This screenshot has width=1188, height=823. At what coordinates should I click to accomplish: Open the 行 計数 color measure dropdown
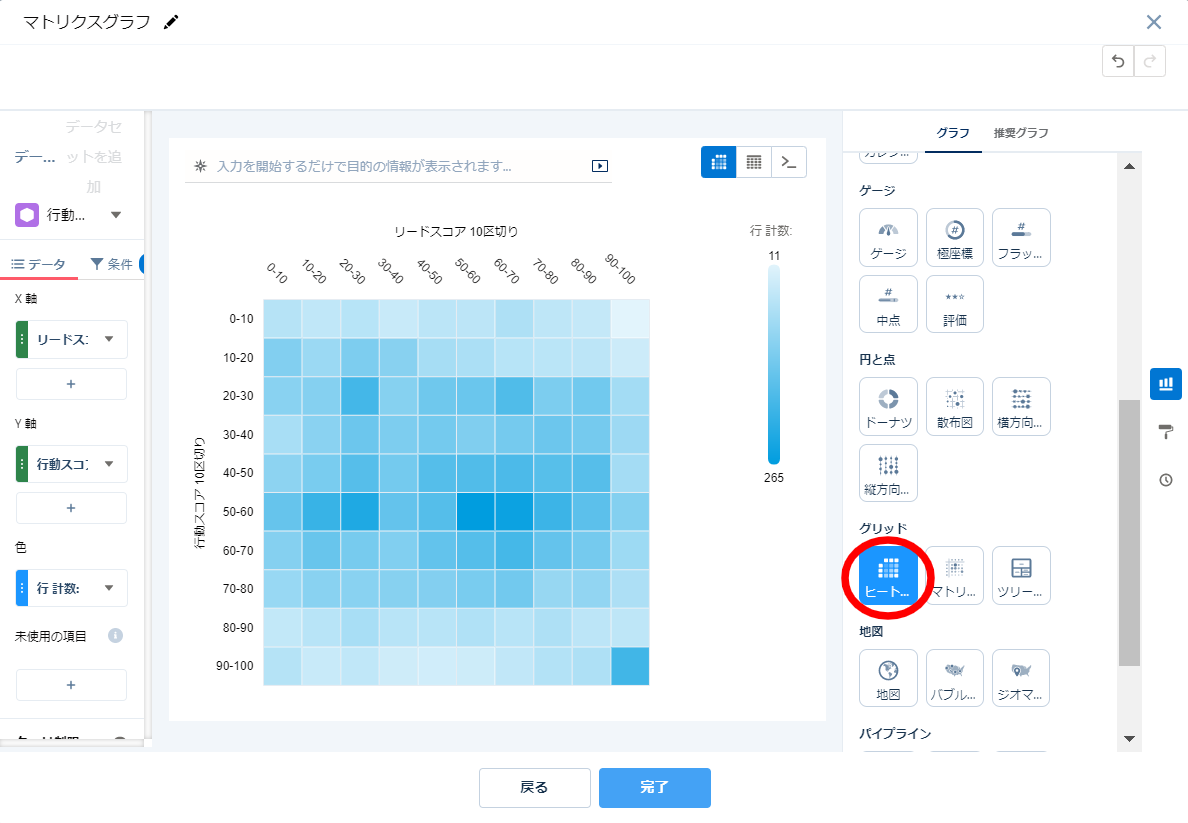tap(109, 587)
